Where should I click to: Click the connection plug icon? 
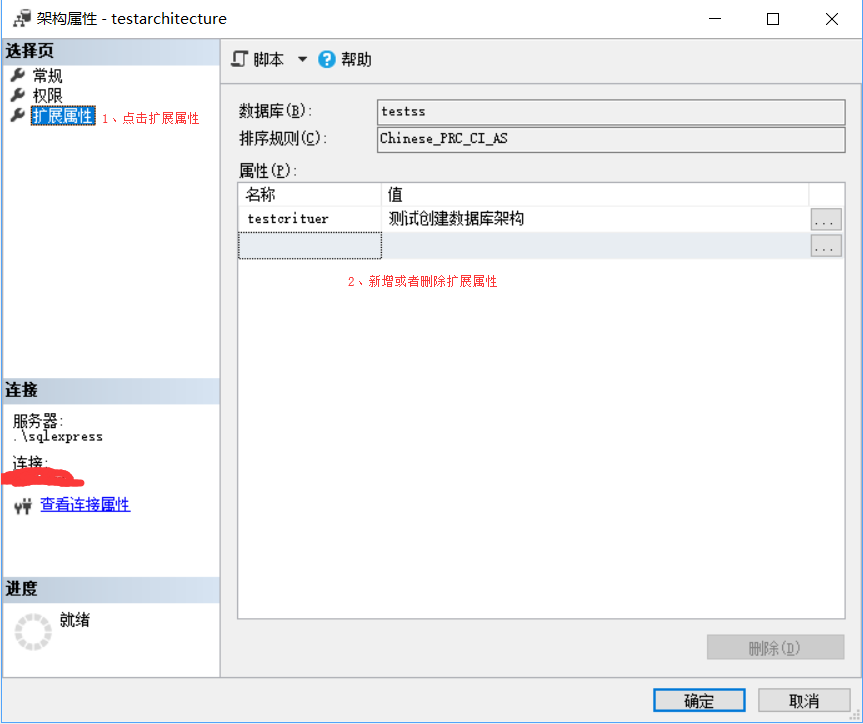pos(23,505)
